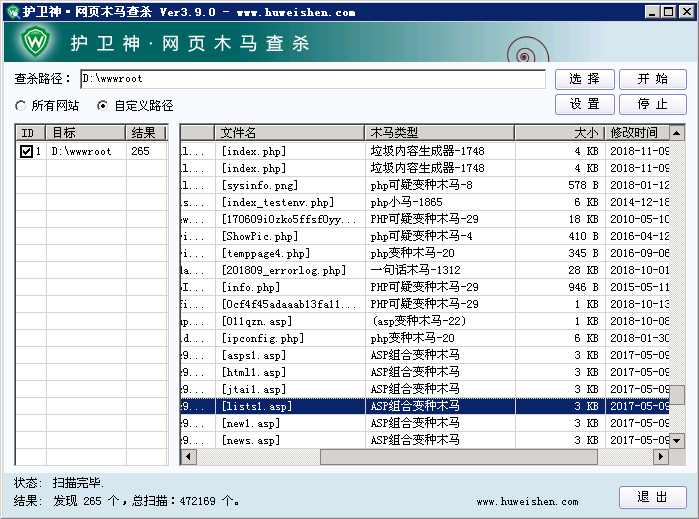
Task: Select the [sysinfo.png] row
Action: pos(425,185)
